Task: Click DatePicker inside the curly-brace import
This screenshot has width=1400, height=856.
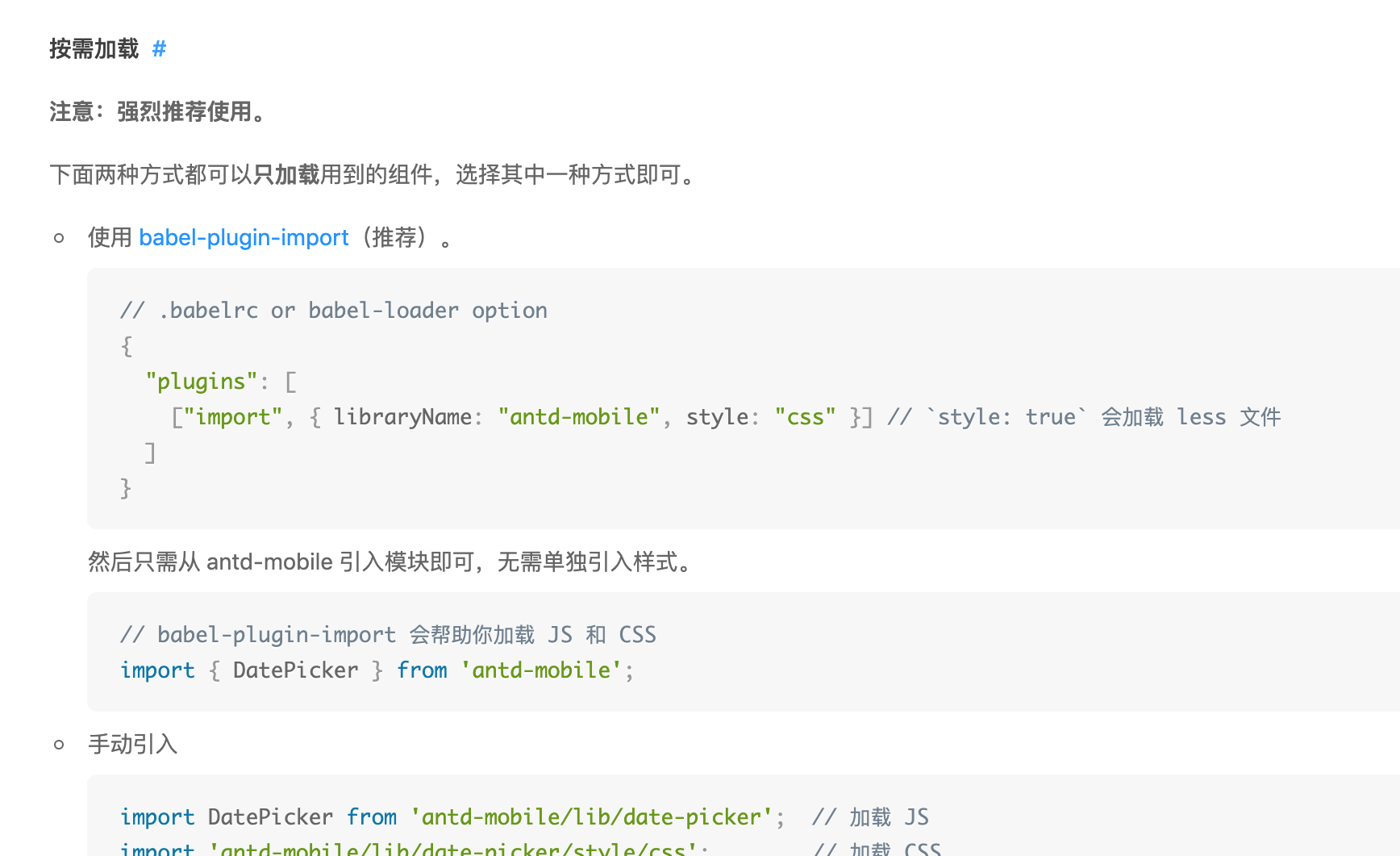Action: pyautogui.click(x=295, y=670)
